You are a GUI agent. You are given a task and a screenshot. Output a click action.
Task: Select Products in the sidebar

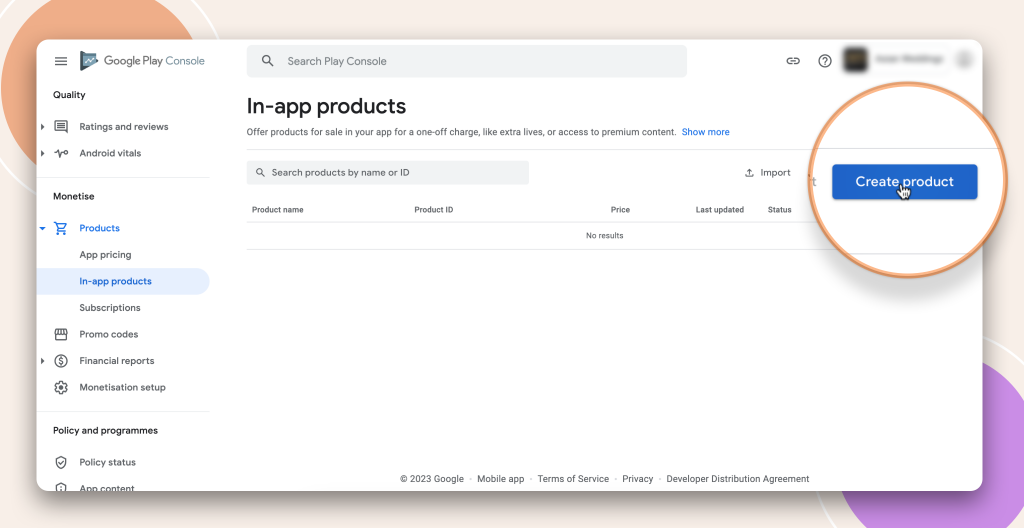point(99,228)
